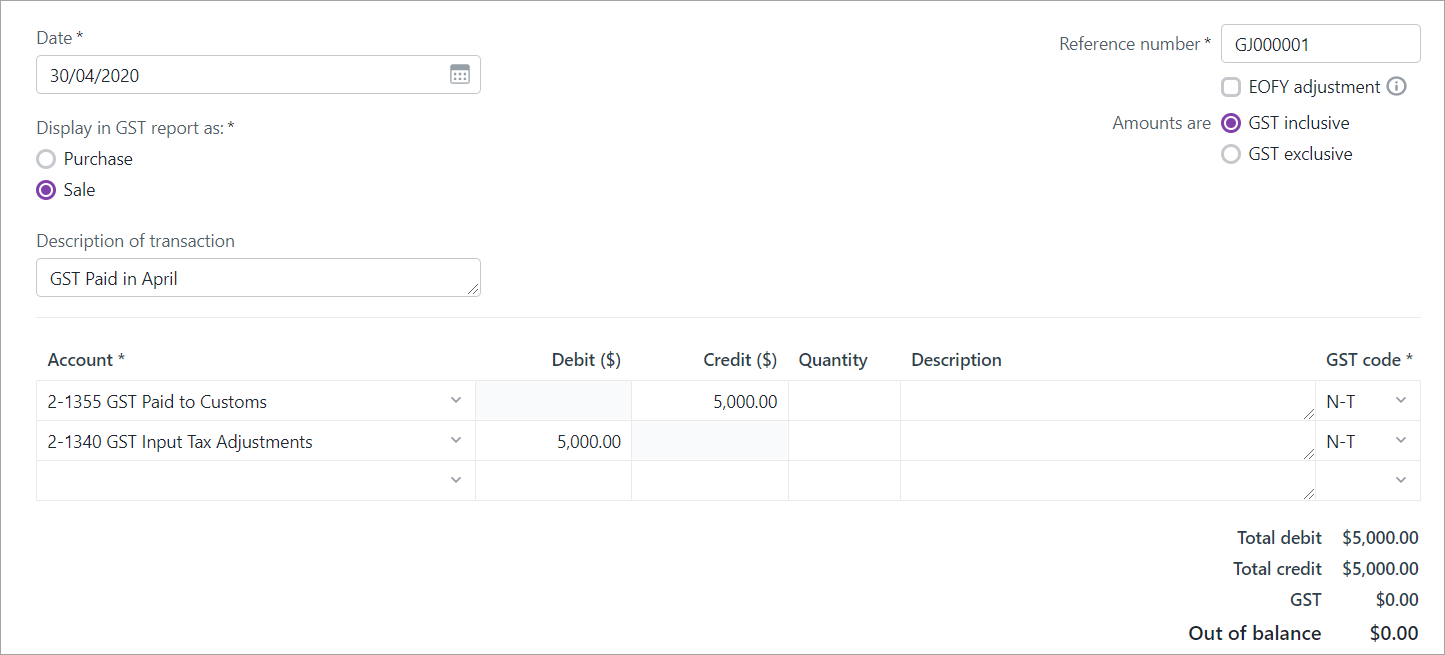Click the first row Description field
This screenshot has width=1445, height=655.
[1106, 401]
